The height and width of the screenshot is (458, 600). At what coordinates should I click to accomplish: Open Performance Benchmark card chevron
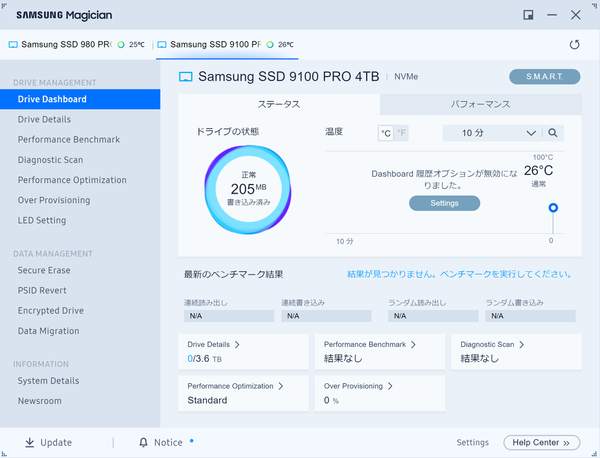[x=413, y=344]
